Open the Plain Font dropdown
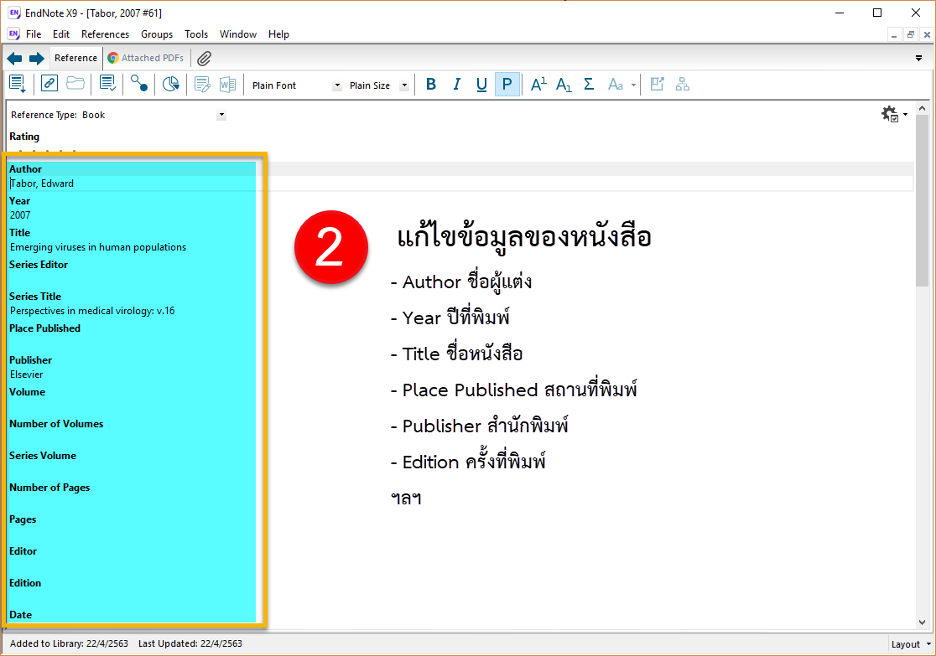This screenshot has width=936, height=656. 337,86
